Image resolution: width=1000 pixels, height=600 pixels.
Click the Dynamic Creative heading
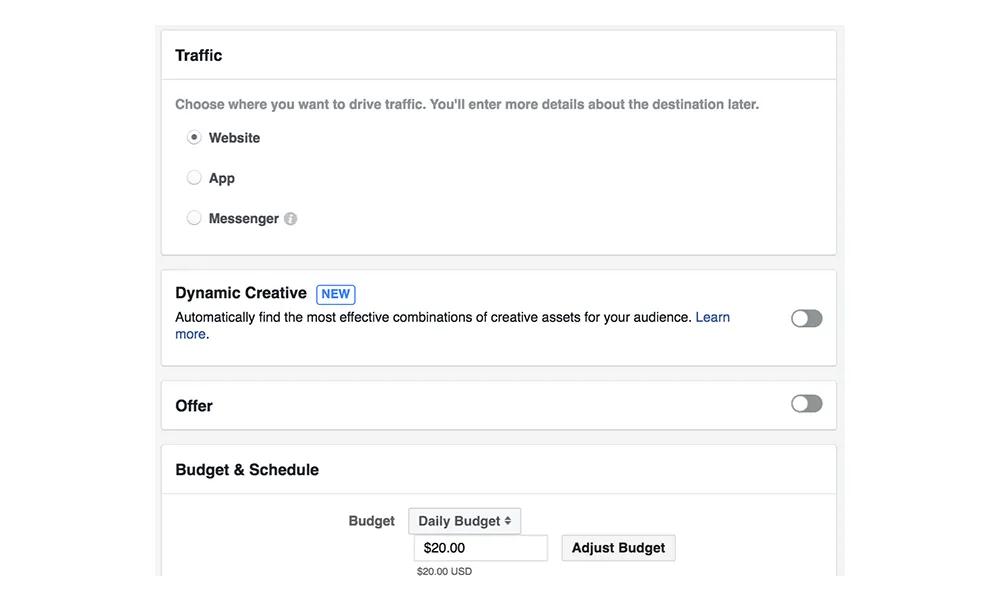point(240,293)
